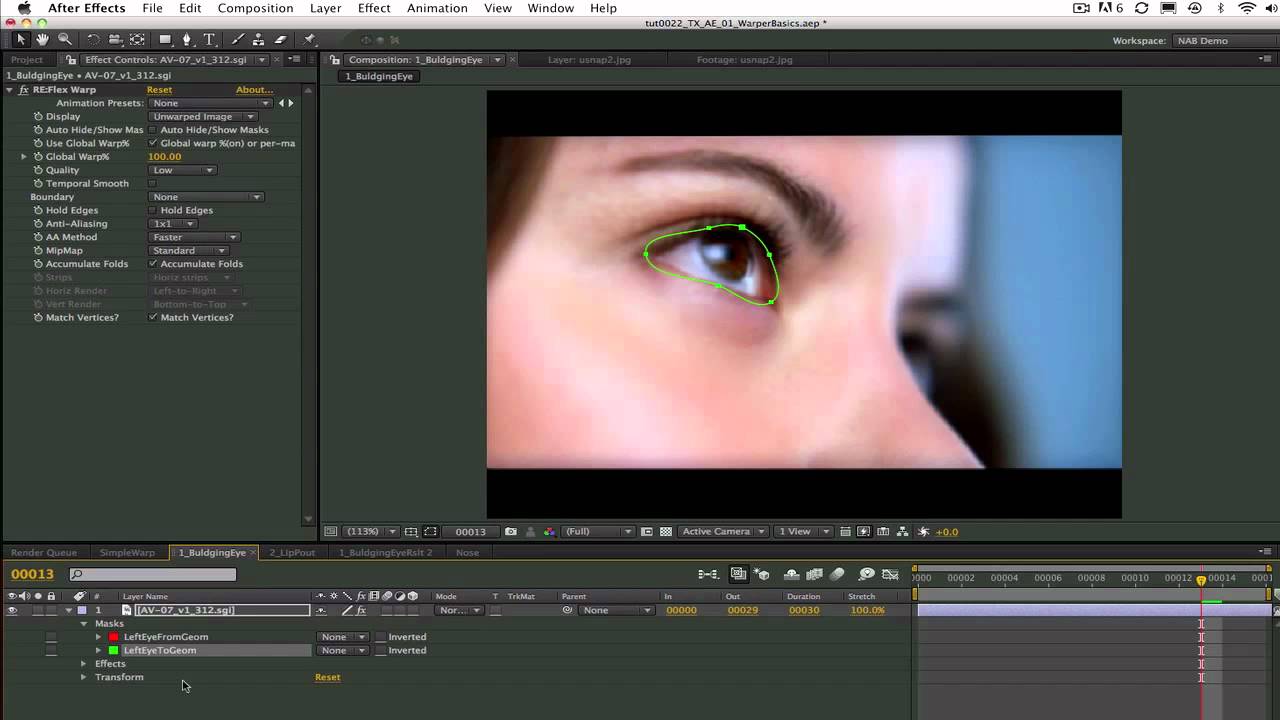The image size is (1280, 720).
Task: Open the Active Camera view dropdown
Action: (x=723, y=532)
